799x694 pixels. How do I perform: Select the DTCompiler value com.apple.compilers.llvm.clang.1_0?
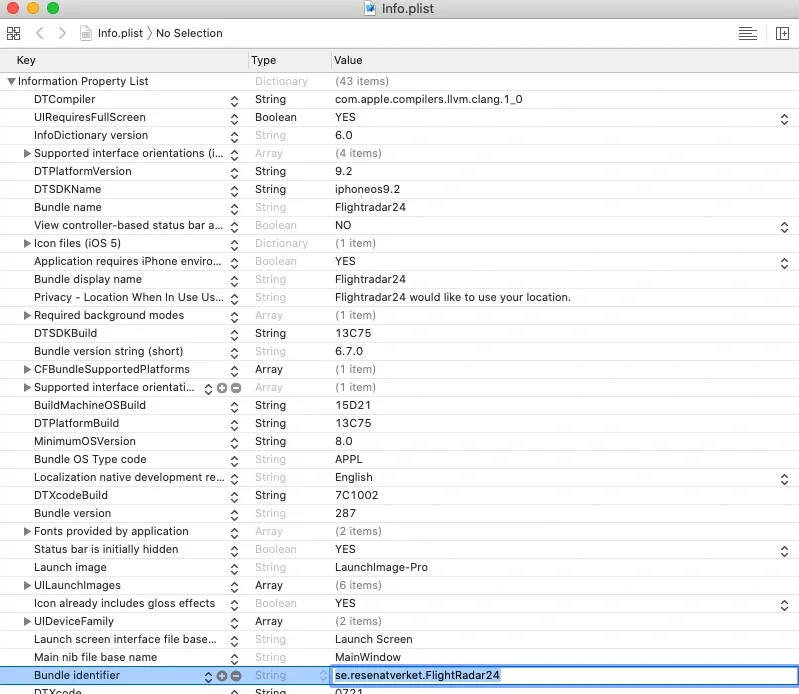pos(429,99)
